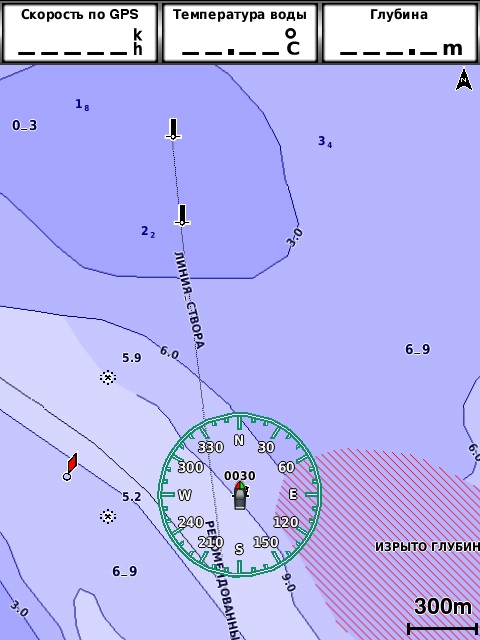Select the depth sounding 1.8

coord(82,105)
